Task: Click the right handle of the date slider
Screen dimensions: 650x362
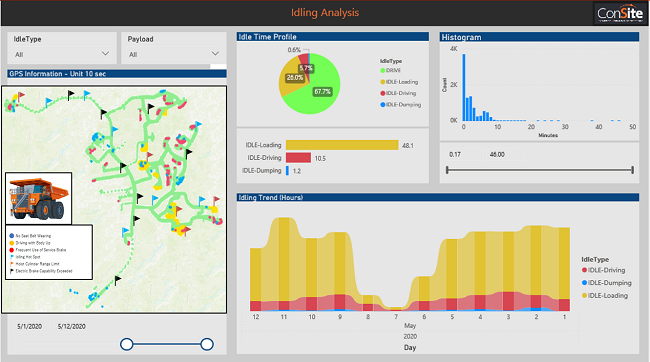Action: pos(207,344)
